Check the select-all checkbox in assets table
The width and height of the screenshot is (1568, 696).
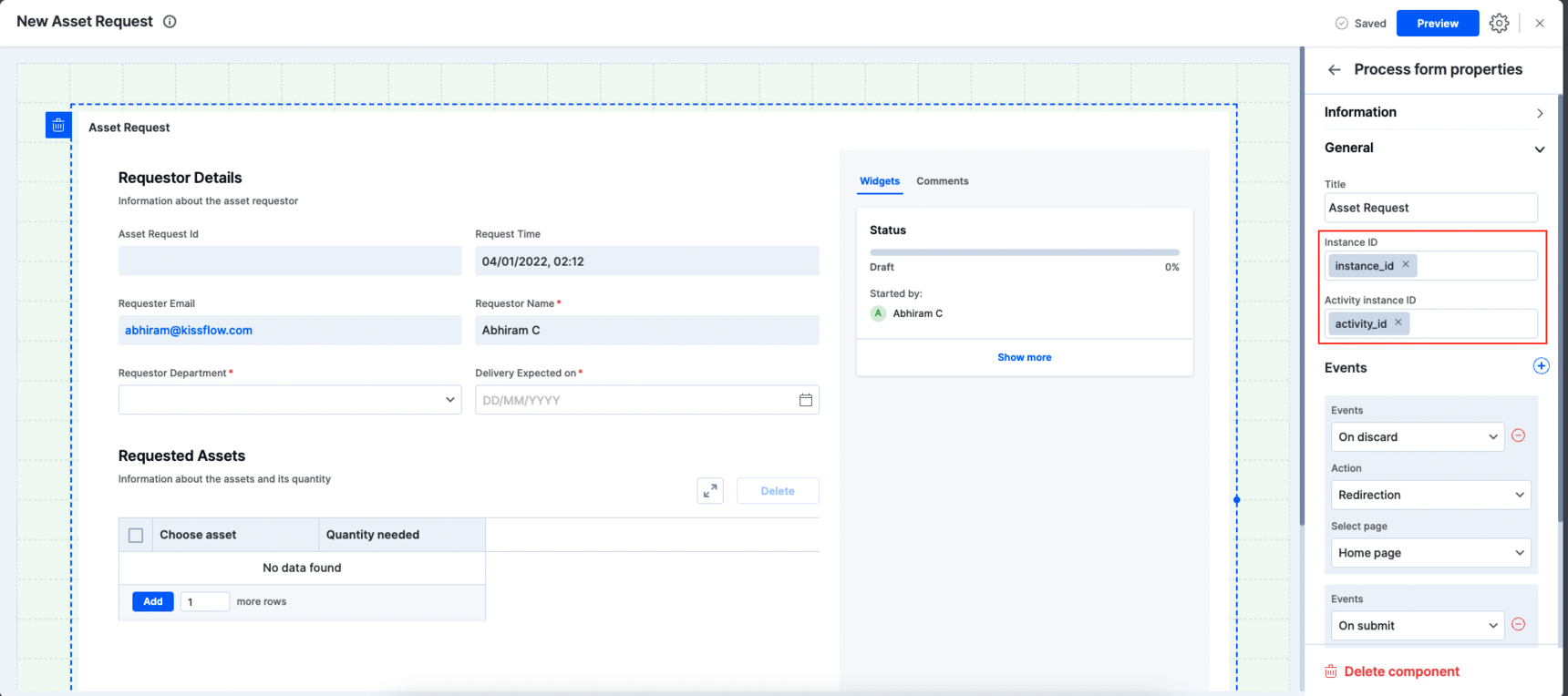[136, 536]
